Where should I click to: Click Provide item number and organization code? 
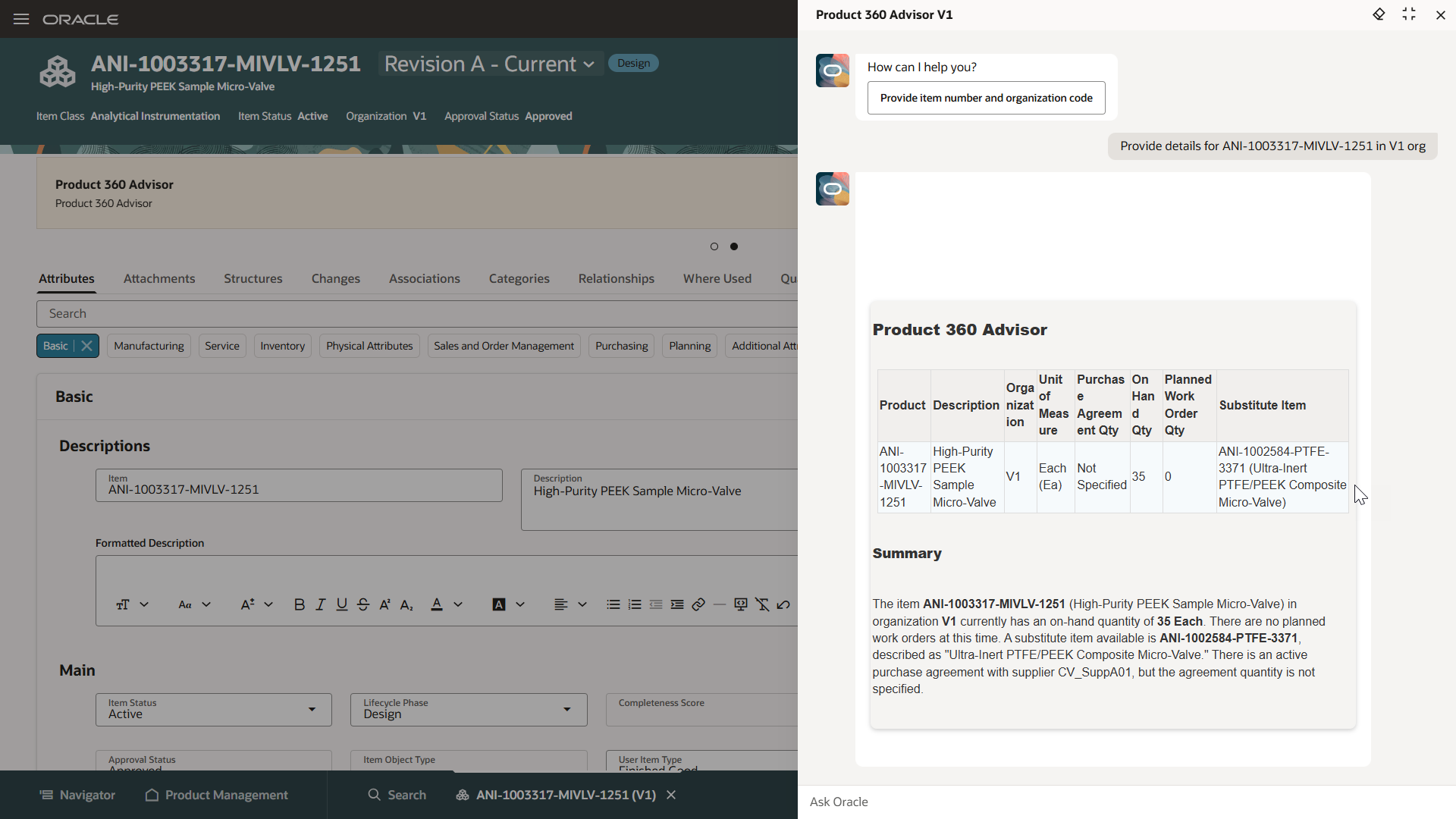click(x=986, y=98)
